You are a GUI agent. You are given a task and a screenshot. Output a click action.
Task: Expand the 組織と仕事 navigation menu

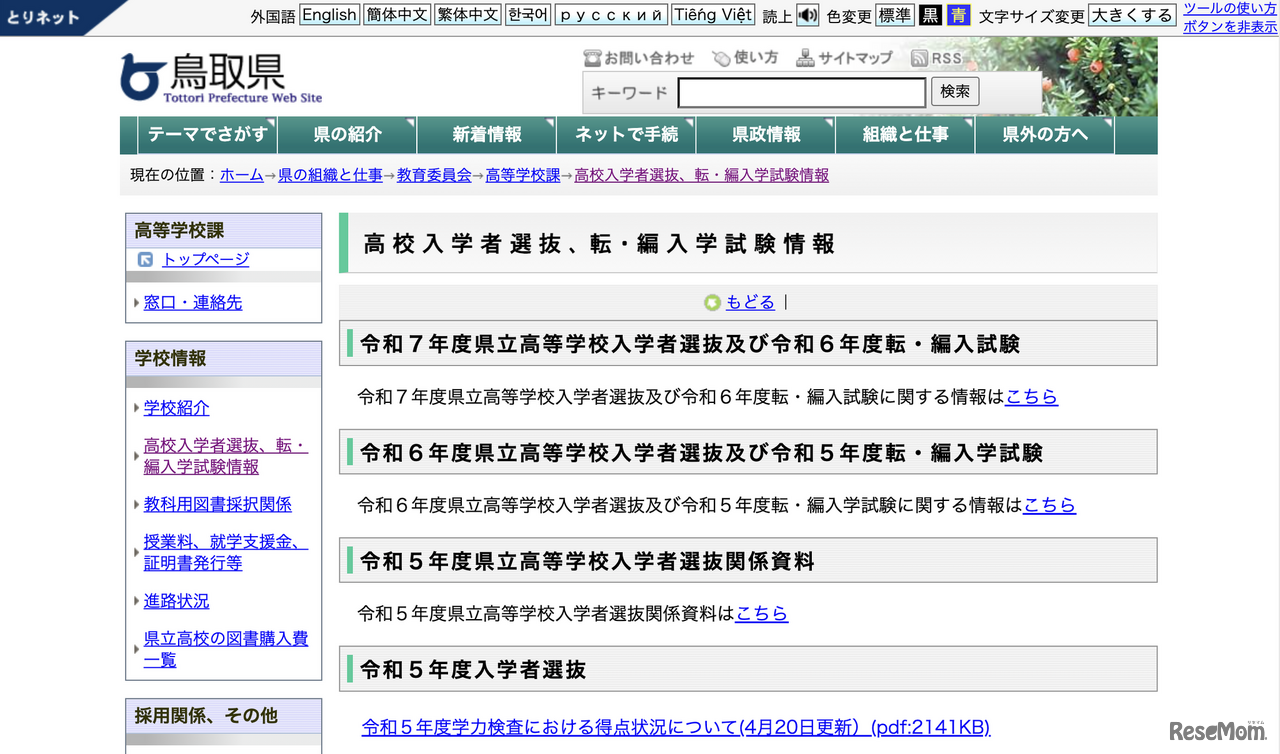[905, 135]
